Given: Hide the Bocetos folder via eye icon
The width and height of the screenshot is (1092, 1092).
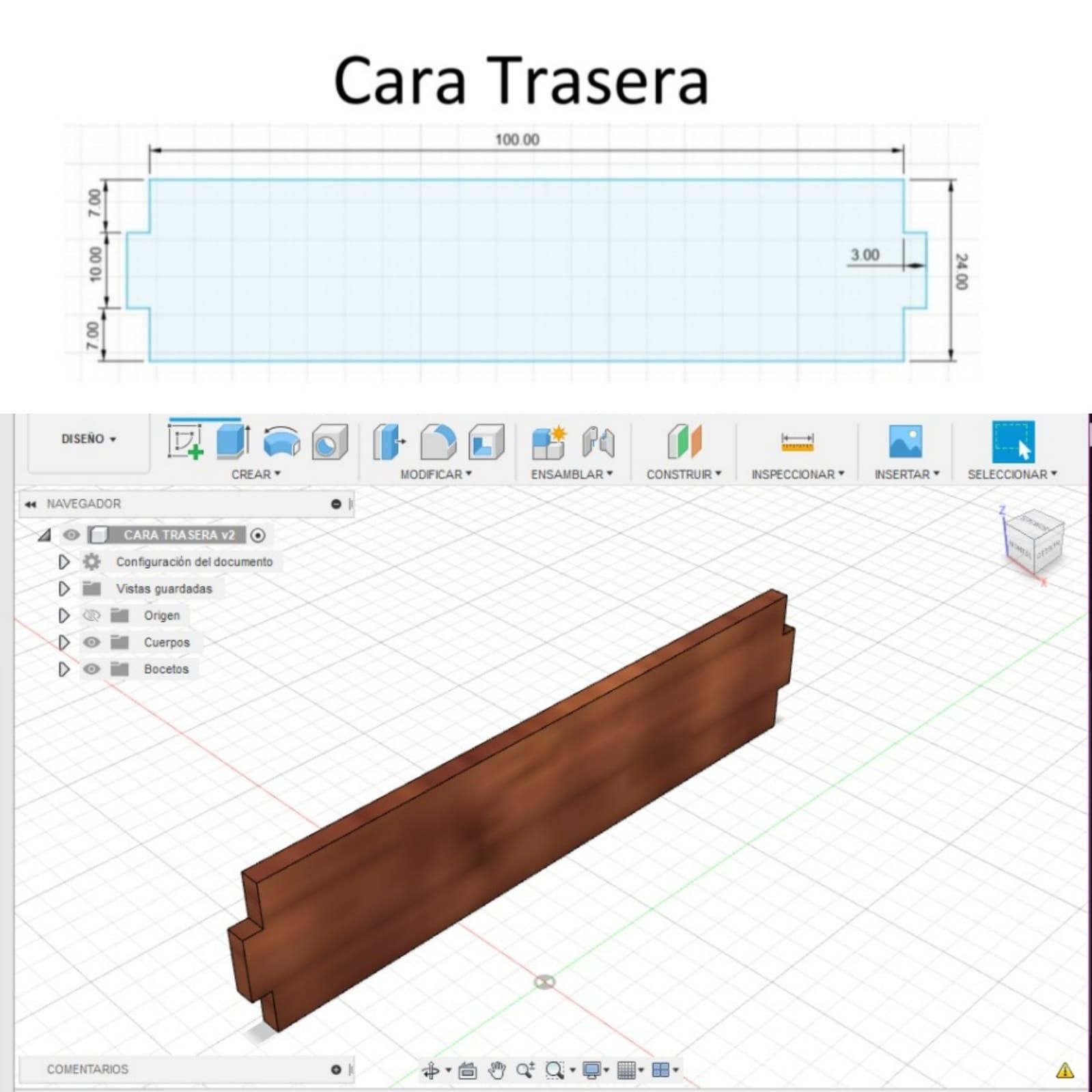Looking at the screenshot, I should (x=92, y=669).
